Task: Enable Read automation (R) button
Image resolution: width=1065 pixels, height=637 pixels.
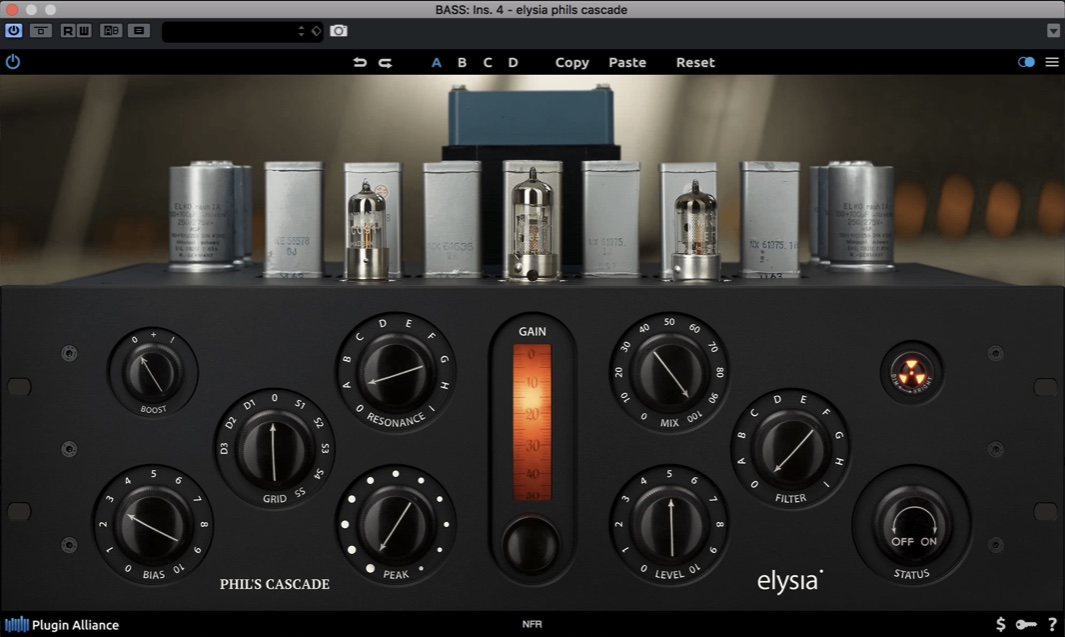Action: (x=67, y=31)
